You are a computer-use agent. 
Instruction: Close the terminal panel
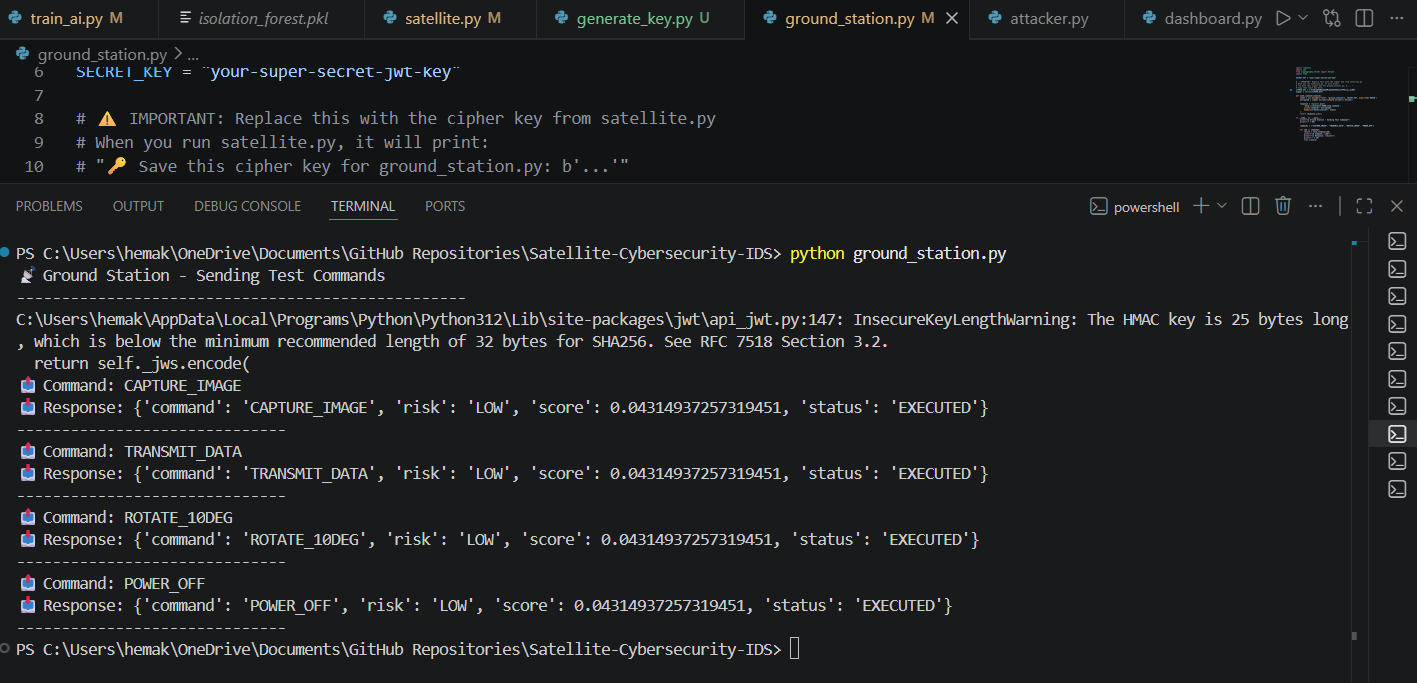pyautogui.click(x=1395, y=206)
